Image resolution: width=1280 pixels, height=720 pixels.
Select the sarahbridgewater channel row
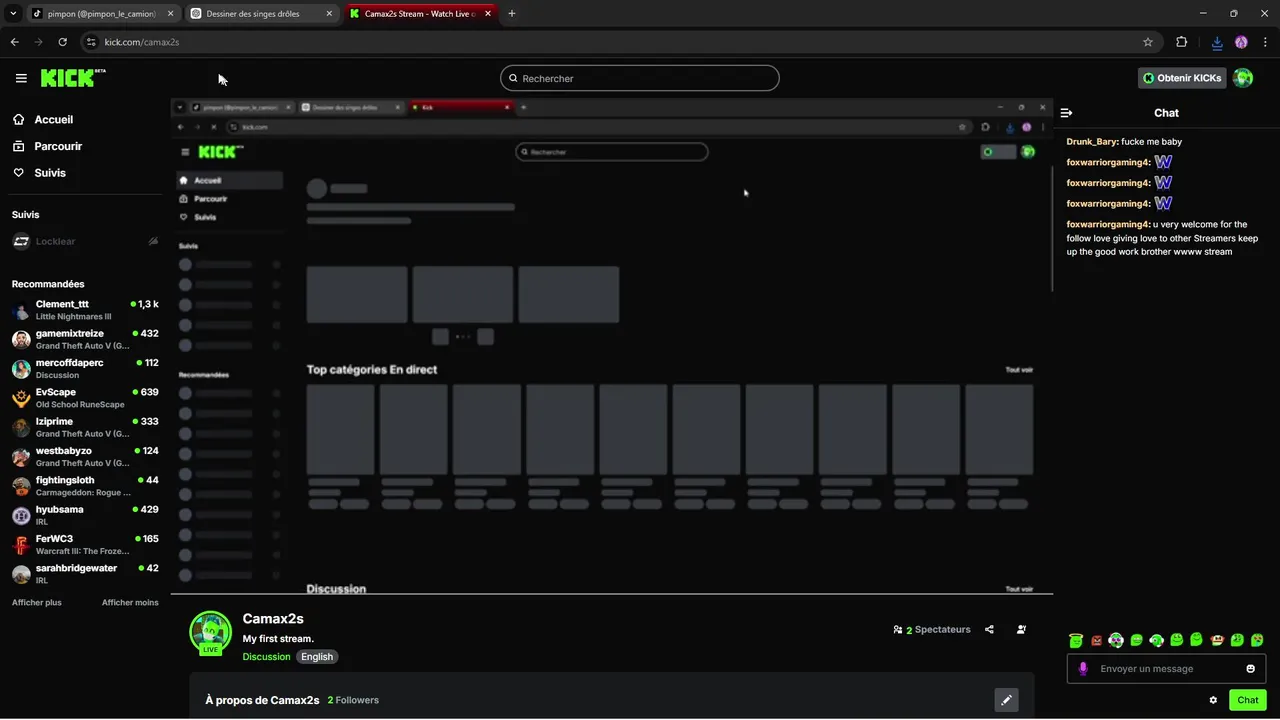(x=85, y=574)
